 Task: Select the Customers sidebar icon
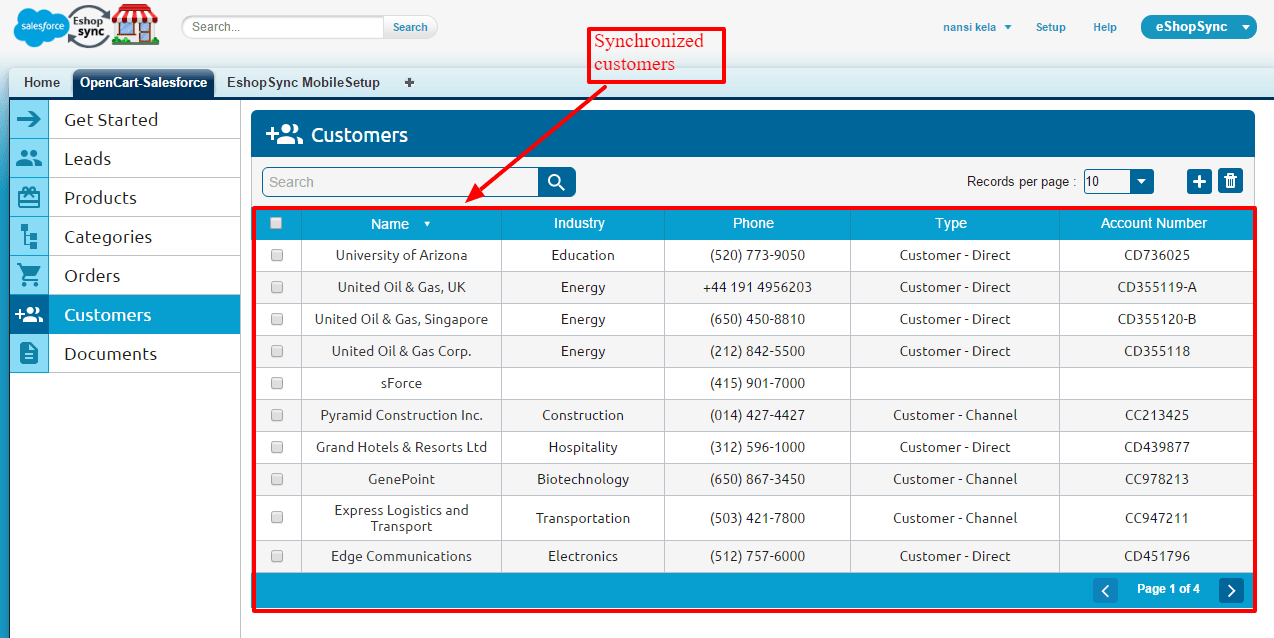29,314
